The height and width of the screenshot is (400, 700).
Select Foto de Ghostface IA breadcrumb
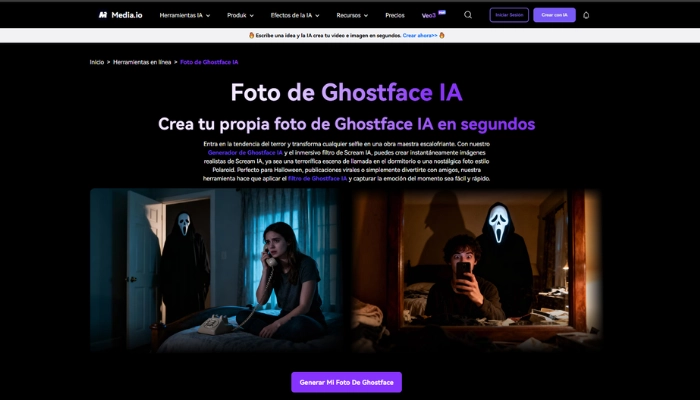click(209, 62)
